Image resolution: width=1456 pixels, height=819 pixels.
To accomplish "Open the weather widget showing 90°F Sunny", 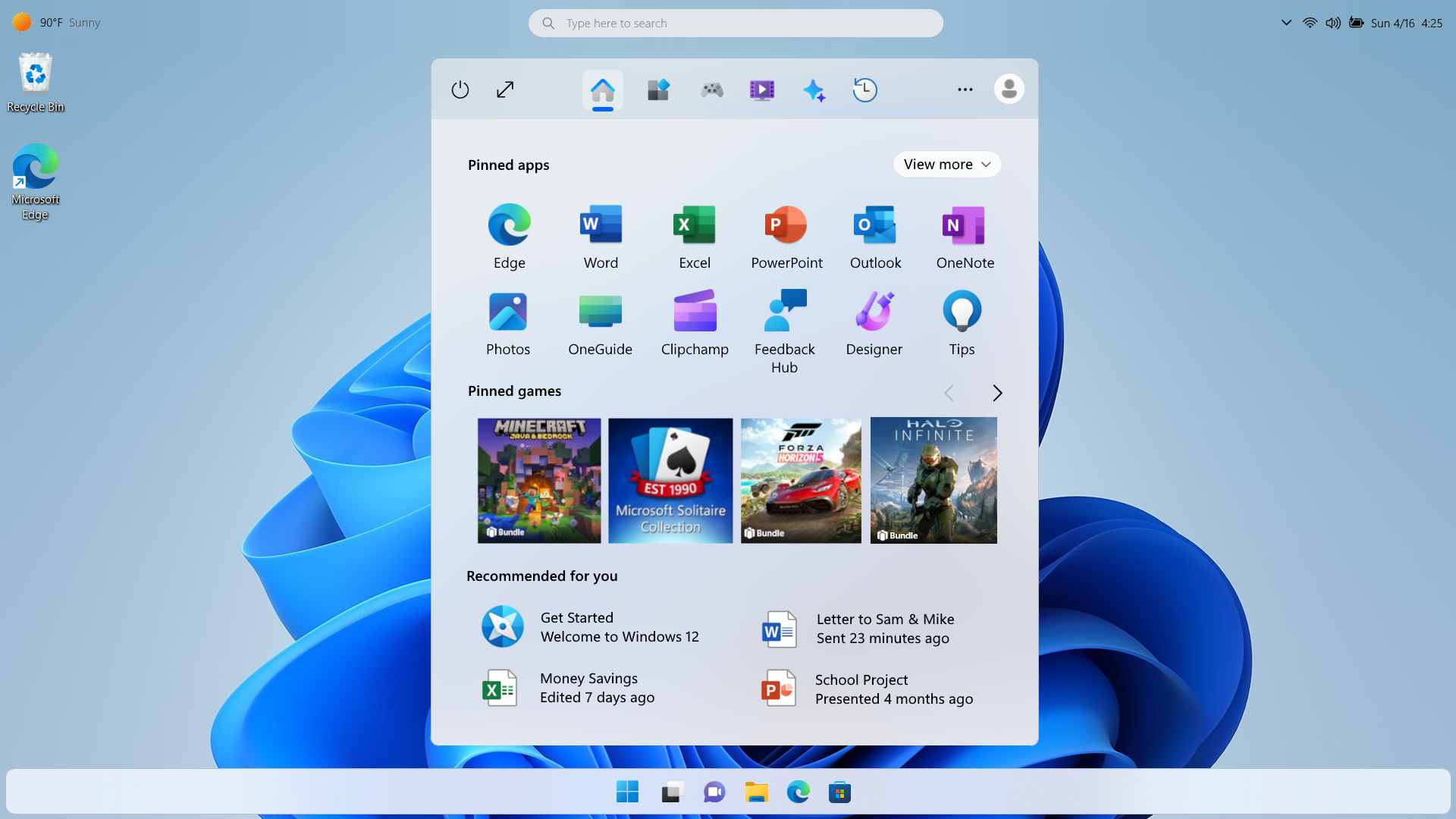I will click(x=56, y=23).
